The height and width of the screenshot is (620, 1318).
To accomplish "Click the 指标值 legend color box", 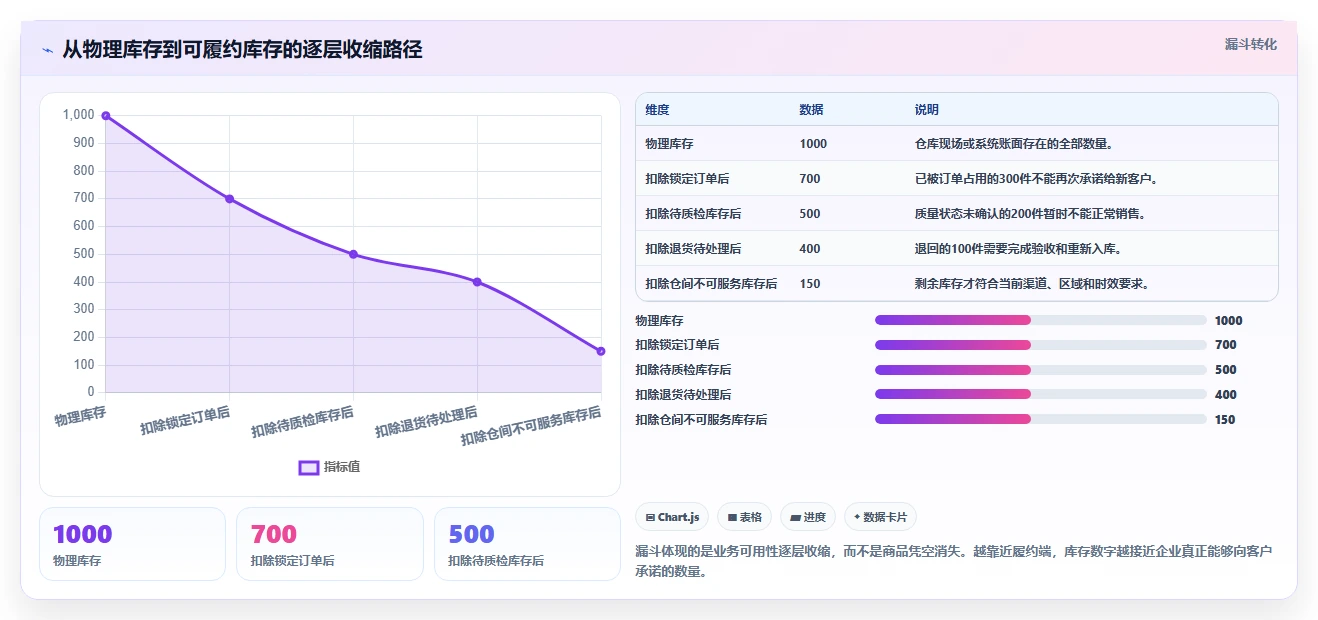I will tap(309, 467).
